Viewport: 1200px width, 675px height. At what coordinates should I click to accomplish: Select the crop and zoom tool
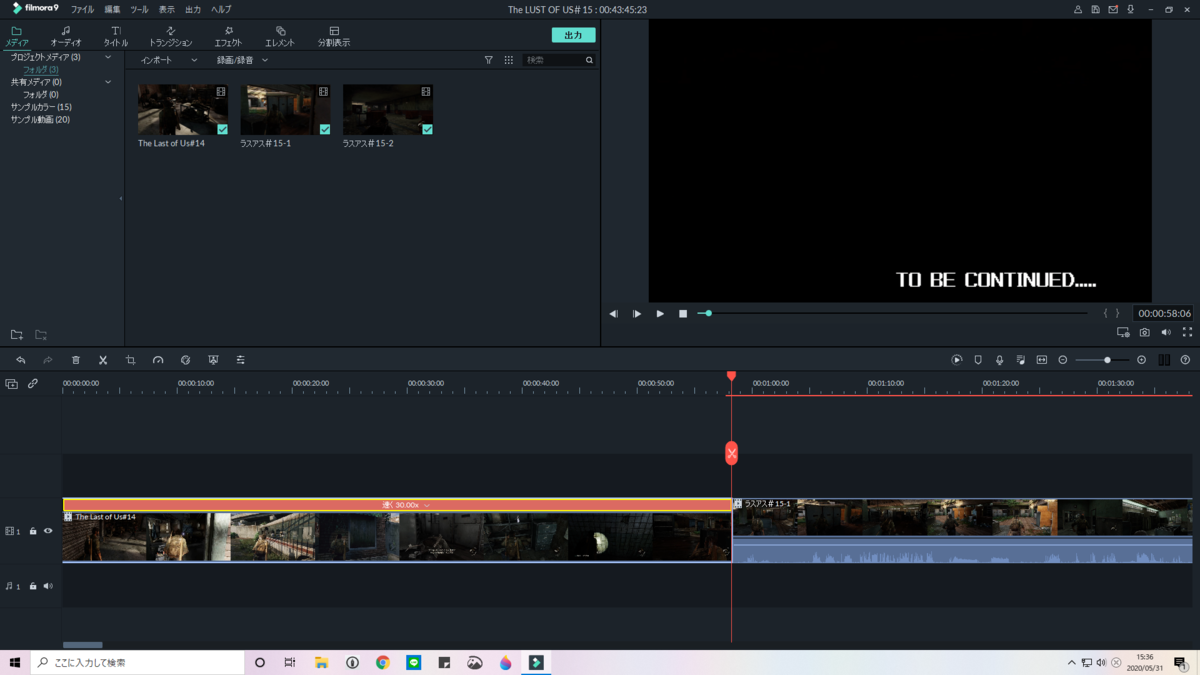pyautogui.click(x=130, y=360)
